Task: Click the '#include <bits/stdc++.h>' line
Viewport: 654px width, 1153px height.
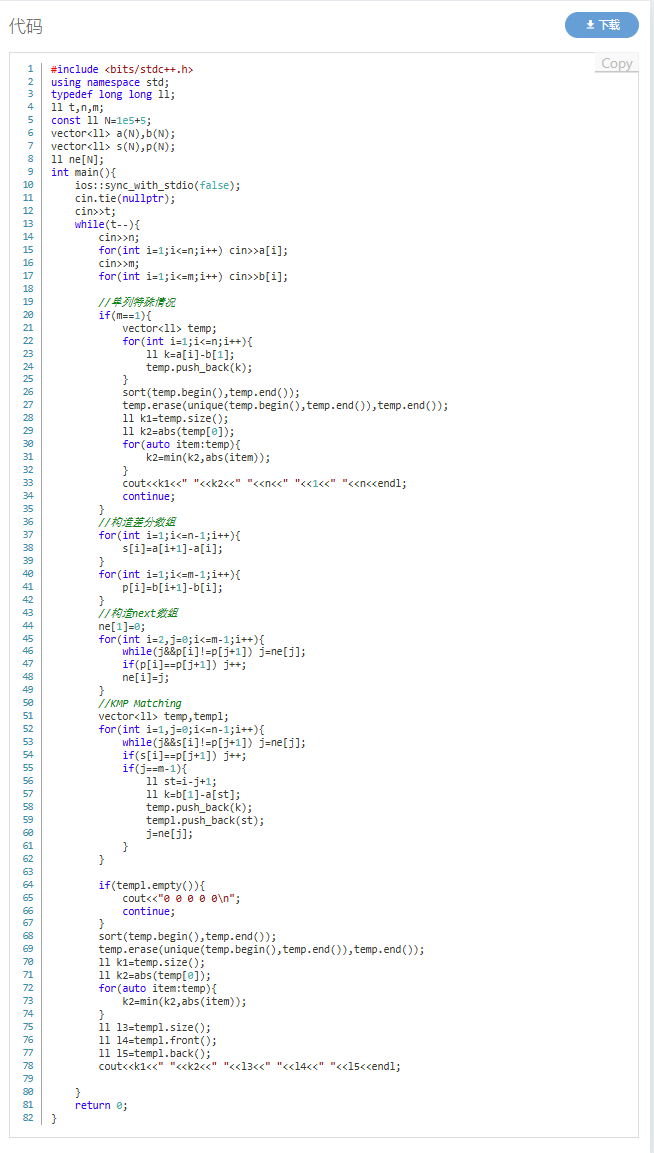Action: click(x=122, y=69)
